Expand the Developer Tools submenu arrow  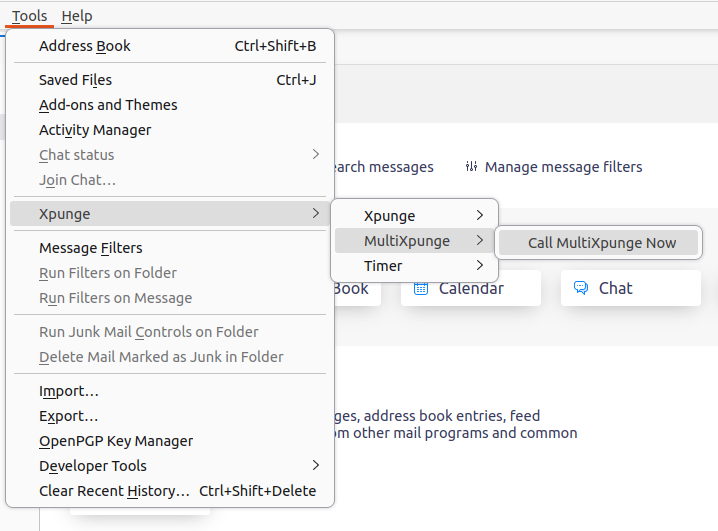pos(315,466)
